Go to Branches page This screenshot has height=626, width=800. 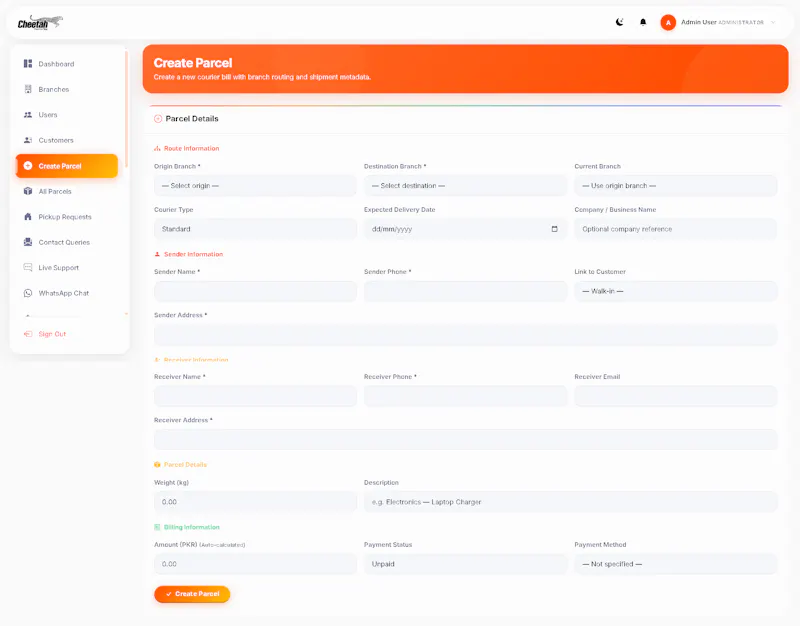[x=67, y=89]
